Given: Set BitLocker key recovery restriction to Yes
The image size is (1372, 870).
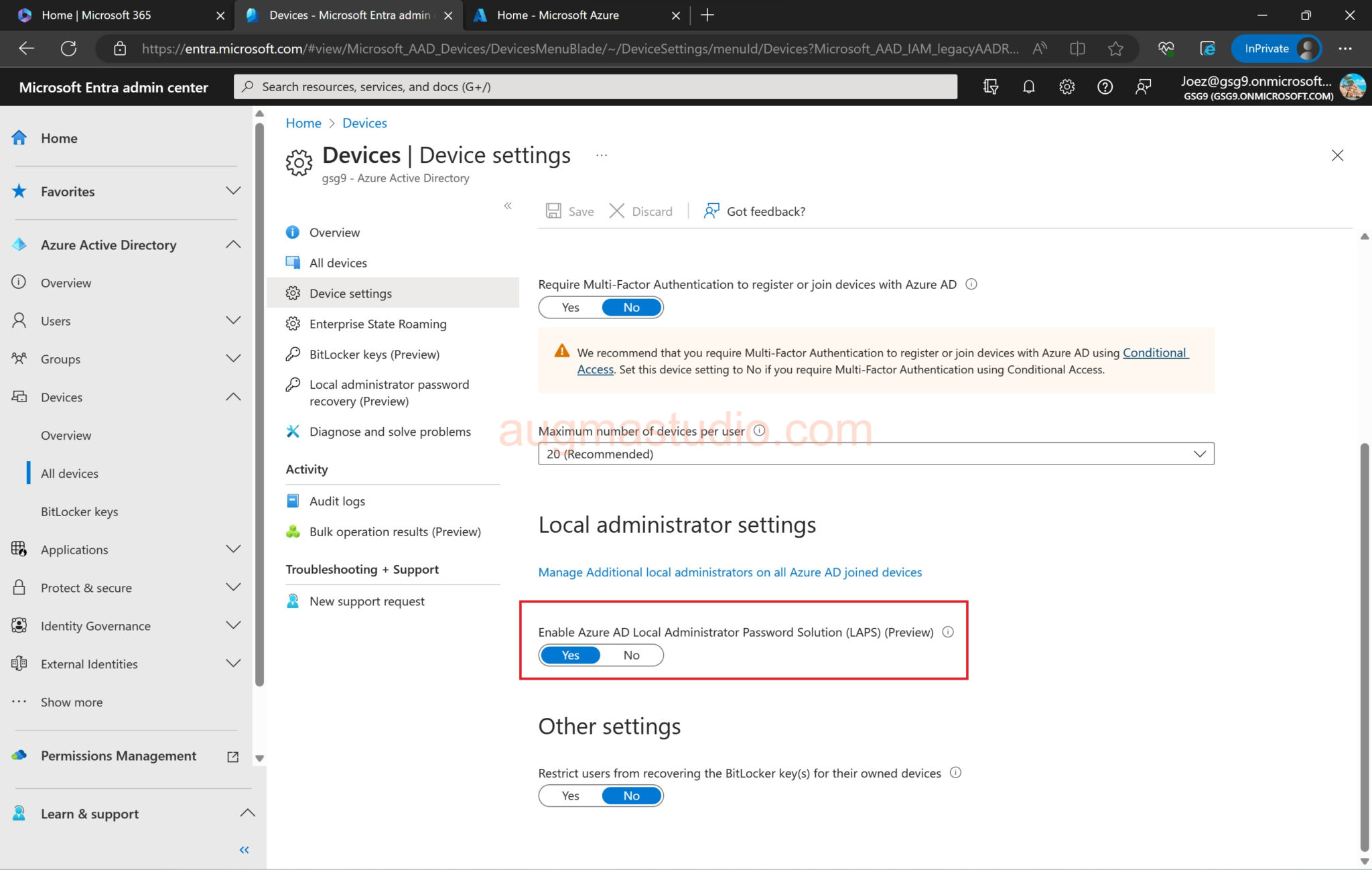Looking at the screenshot, I should pyautogui.click(x=570, y=796).
